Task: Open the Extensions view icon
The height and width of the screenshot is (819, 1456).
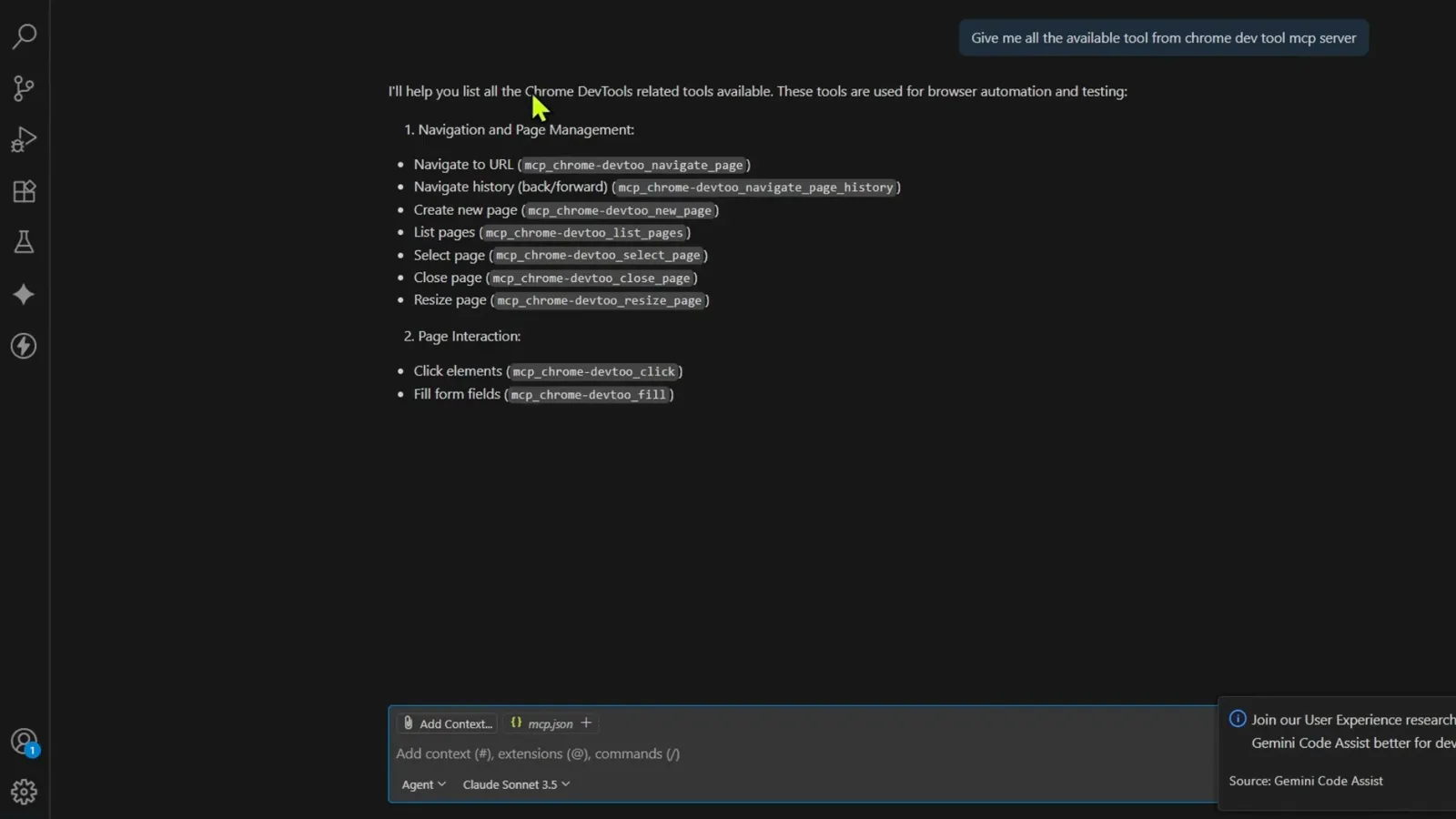Action: 25,191
